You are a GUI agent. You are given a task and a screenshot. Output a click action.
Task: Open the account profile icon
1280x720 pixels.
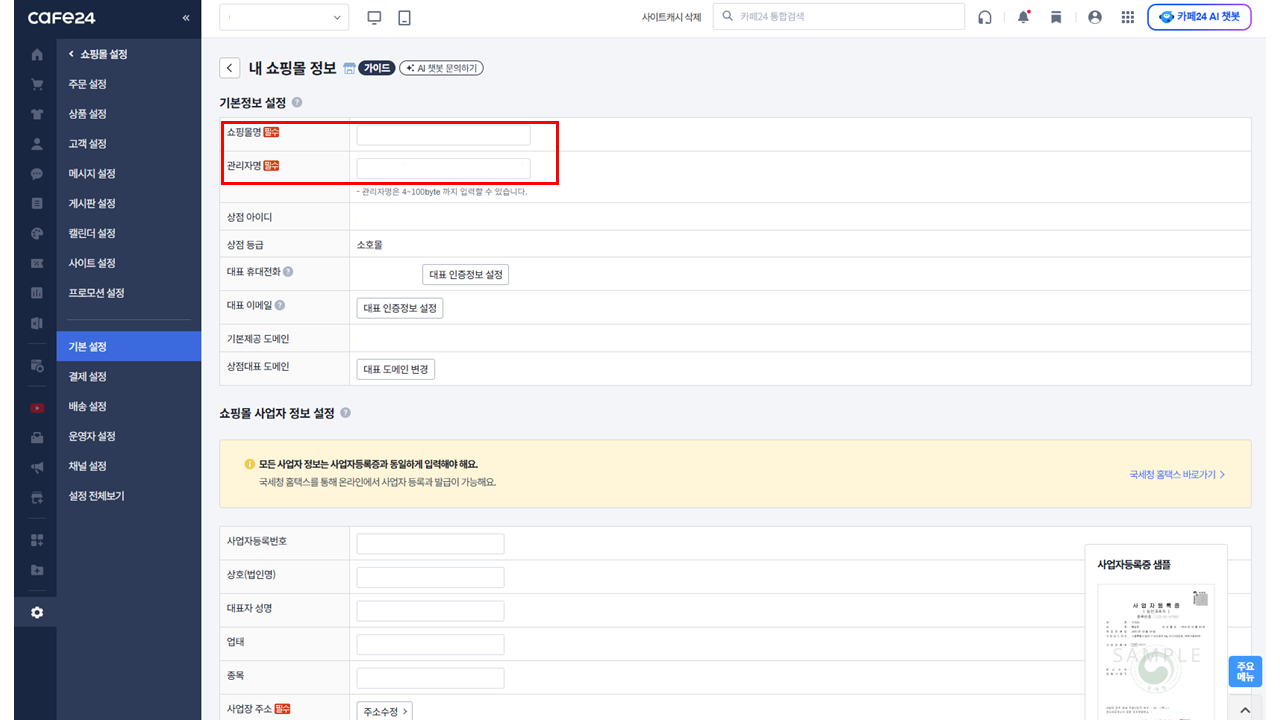point(1094,17)
